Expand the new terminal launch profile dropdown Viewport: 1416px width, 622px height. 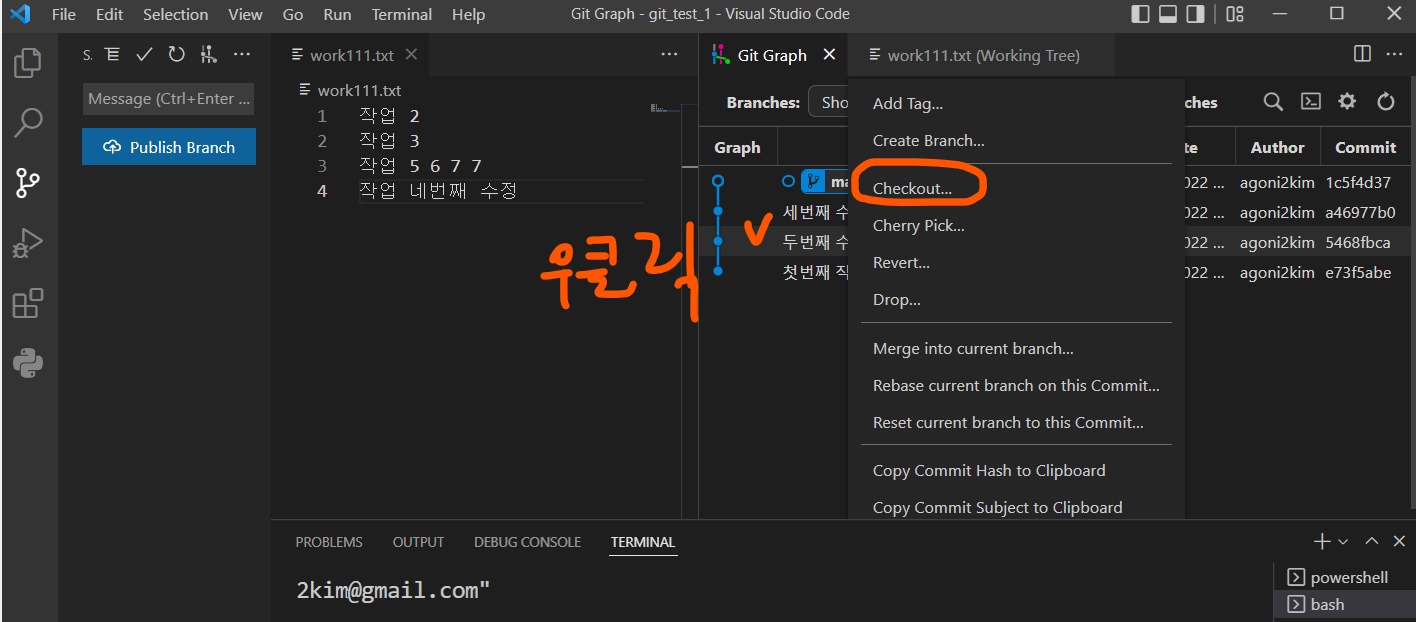click(x=1343, y=541)
